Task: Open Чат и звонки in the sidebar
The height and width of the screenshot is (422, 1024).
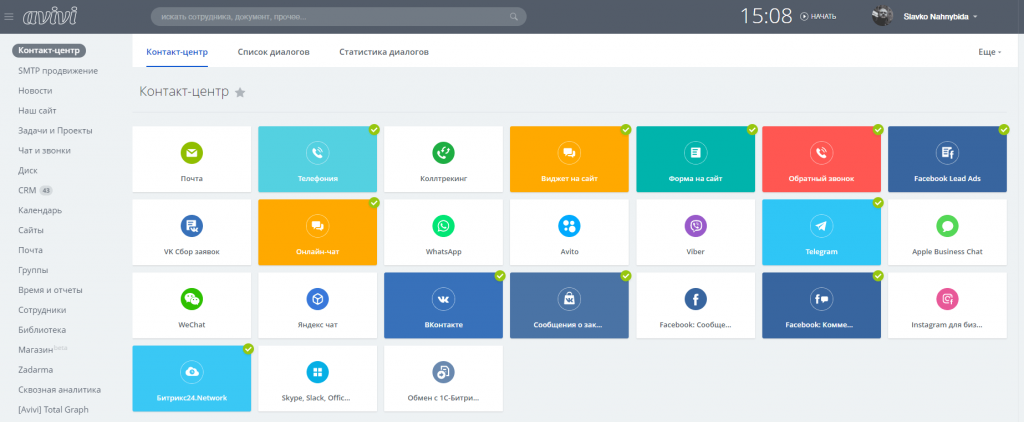Action: (x=44, y=150)
